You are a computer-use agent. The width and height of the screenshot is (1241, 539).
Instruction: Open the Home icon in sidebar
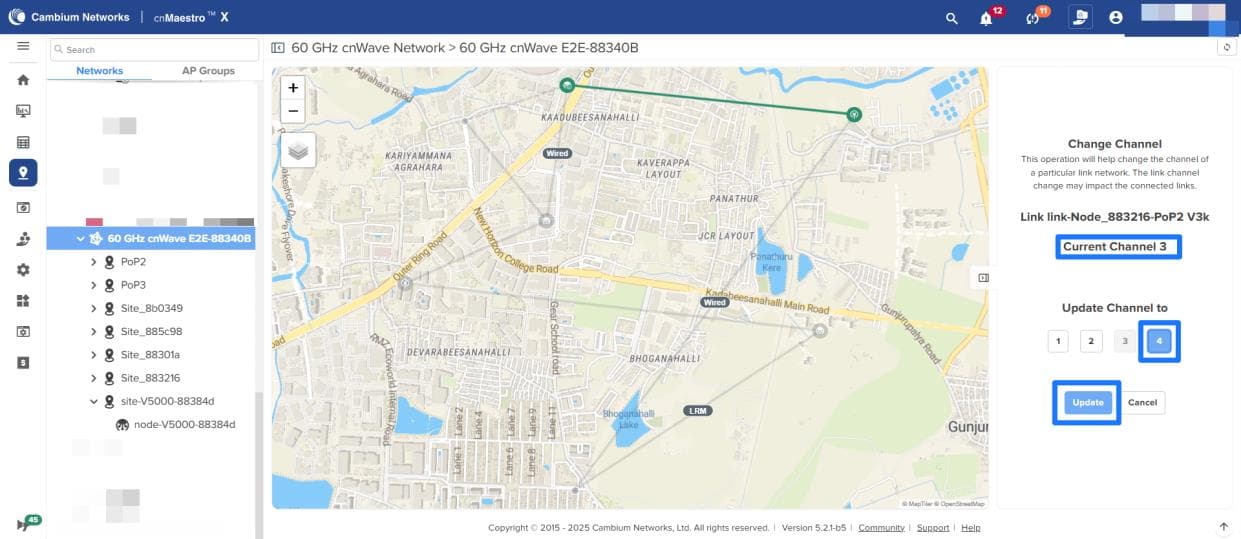click(x=23, y=80)
